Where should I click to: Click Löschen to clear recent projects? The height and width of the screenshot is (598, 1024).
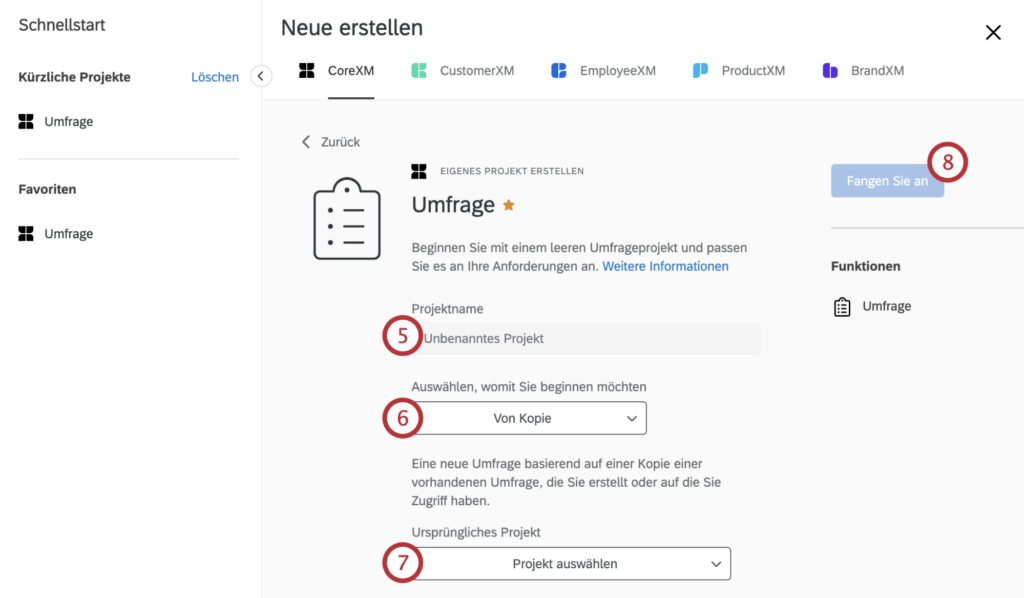pyautogui.click(x=215, y=77)
